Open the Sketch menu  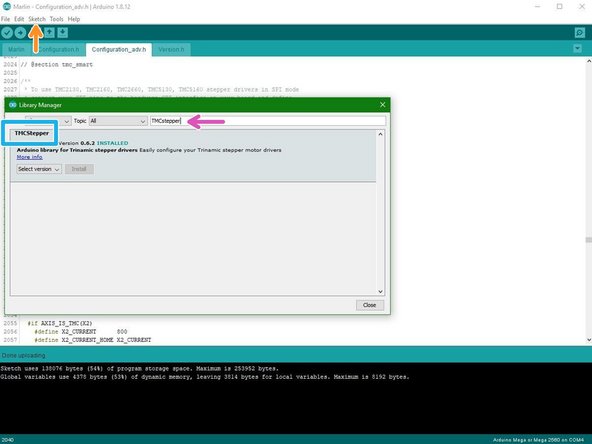pos(37,19)
